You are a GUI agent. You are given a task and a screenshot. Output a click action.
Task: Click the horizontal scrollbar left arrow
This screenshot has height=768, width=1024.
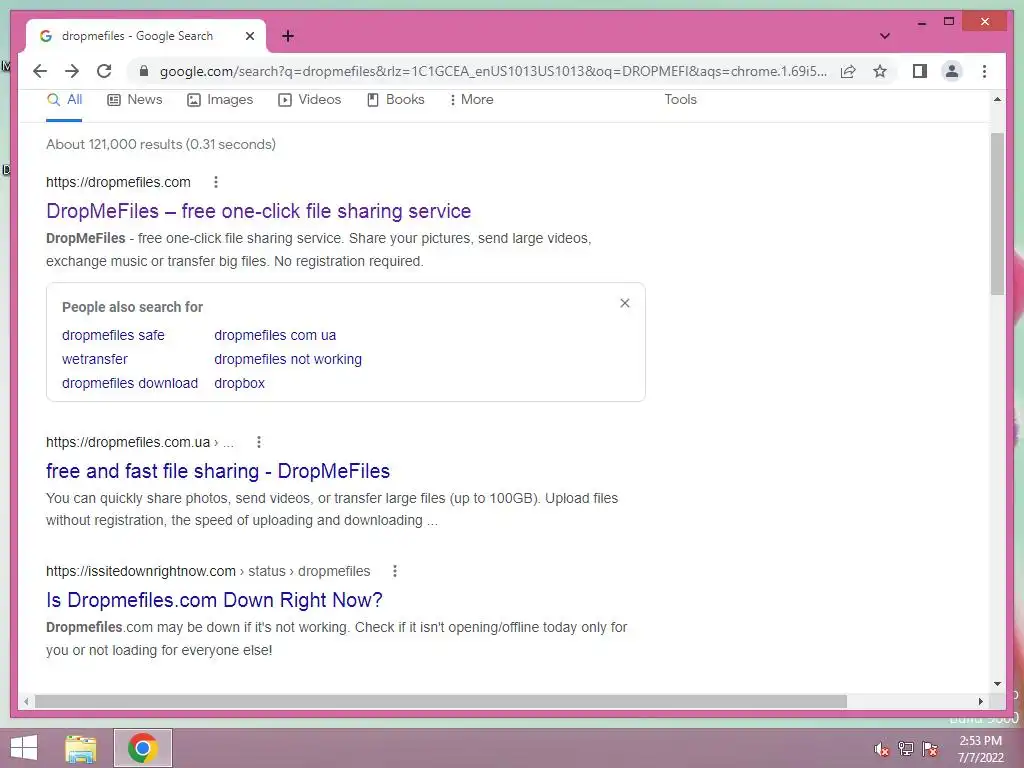coord(26,701)
